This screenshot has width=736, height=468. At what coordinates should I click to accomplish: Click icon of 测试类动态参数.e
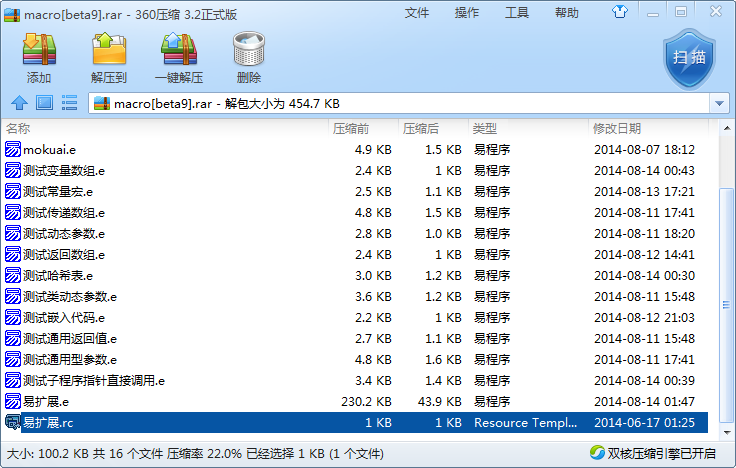pos(13,297)
